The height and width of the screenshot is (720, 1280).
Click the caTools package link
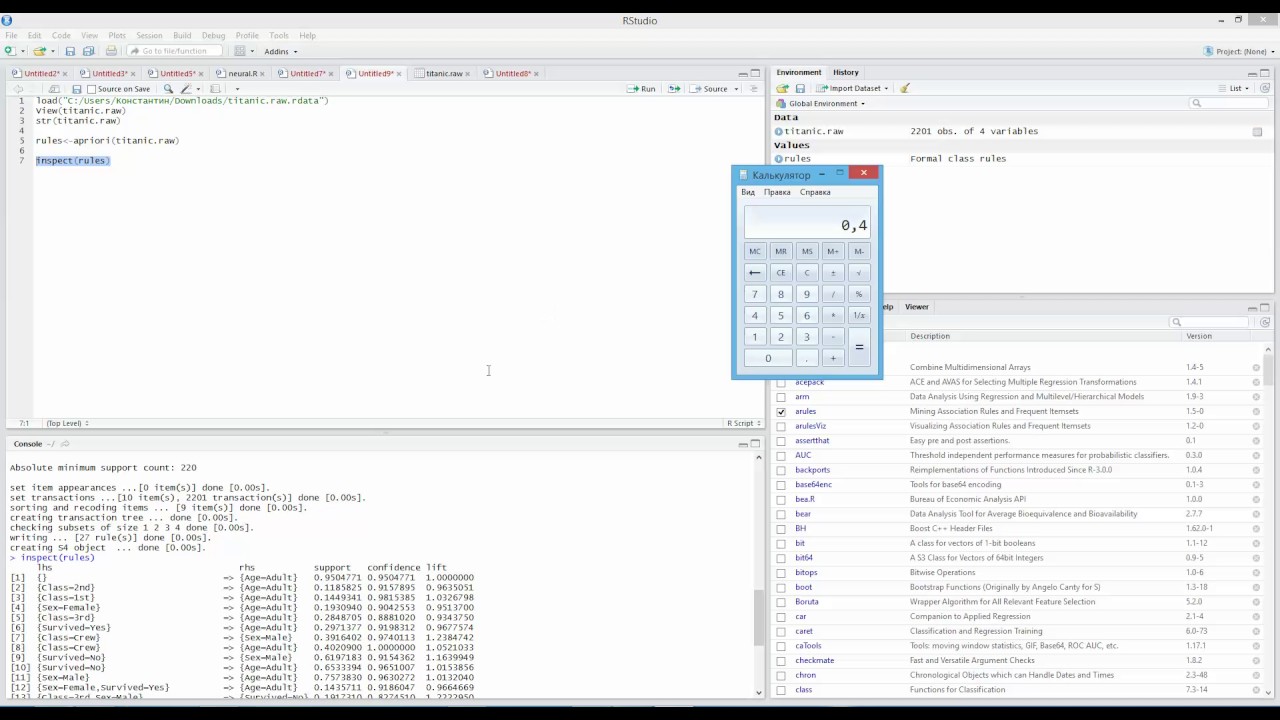[808, 646]
